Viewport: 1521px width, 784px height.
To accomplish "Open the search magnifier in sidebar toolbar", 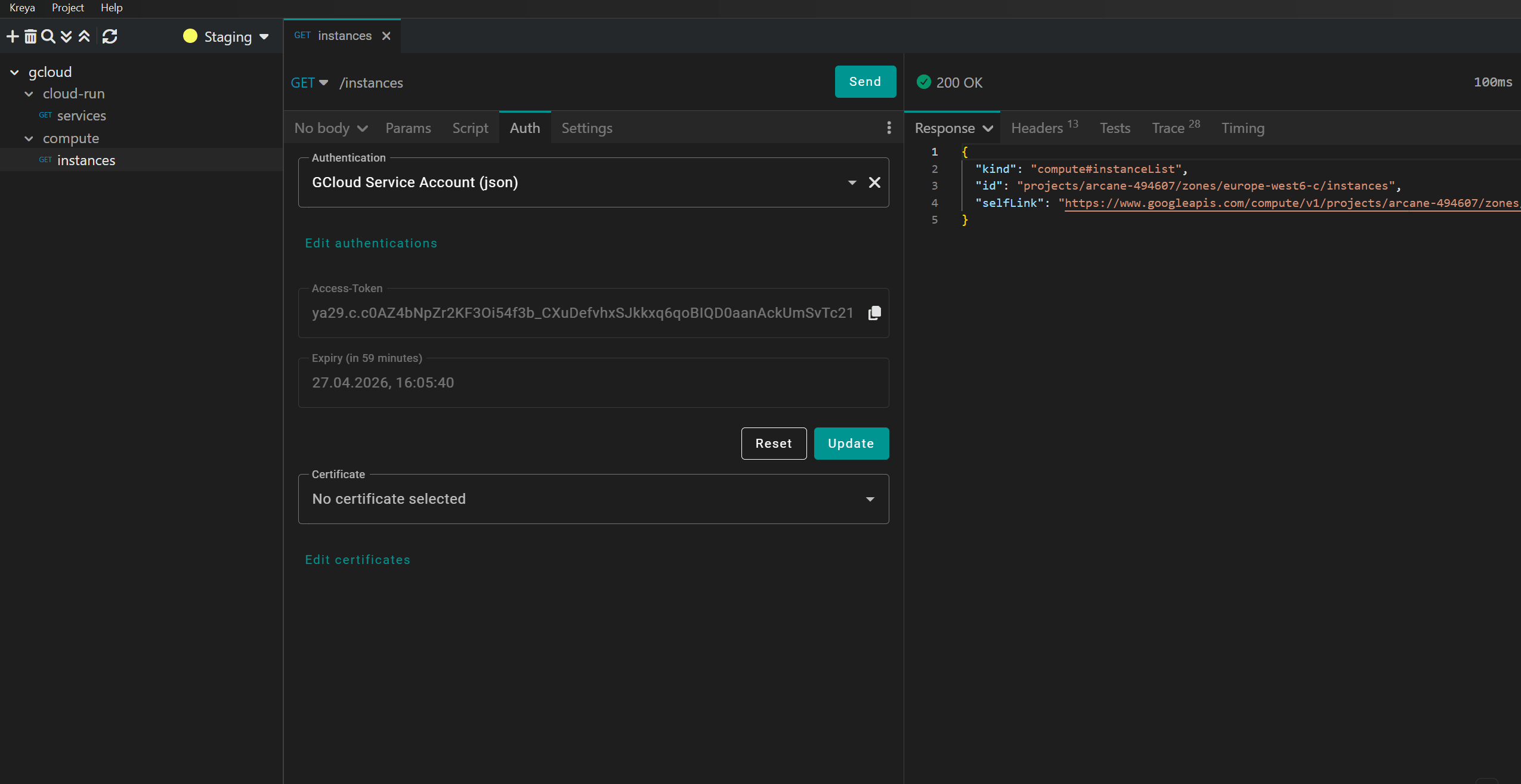I will pos(48,37).
